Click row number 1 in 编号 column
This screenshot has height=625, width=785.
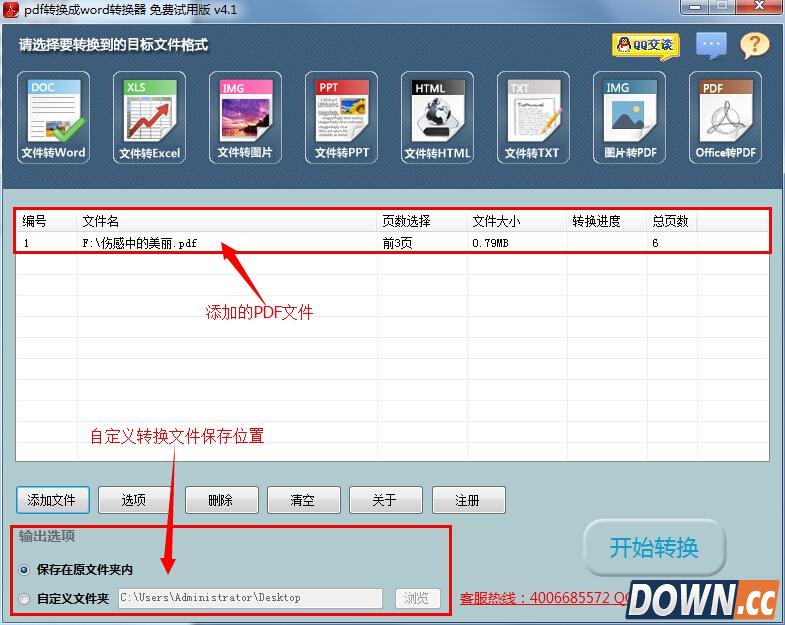[26, 243]
